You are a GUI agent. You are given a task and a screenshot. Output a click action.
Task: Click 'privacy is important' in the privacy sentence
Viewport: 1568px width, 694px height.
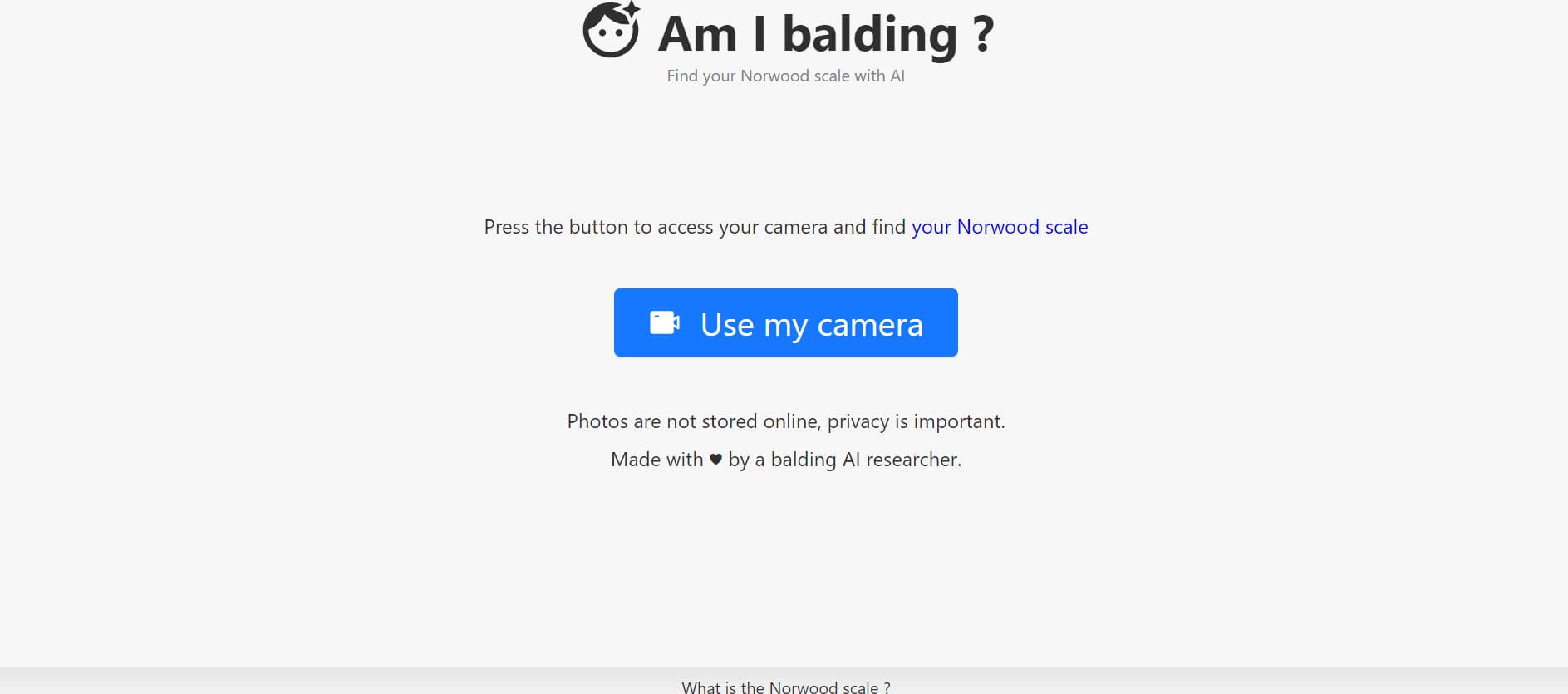click(916, 421)
